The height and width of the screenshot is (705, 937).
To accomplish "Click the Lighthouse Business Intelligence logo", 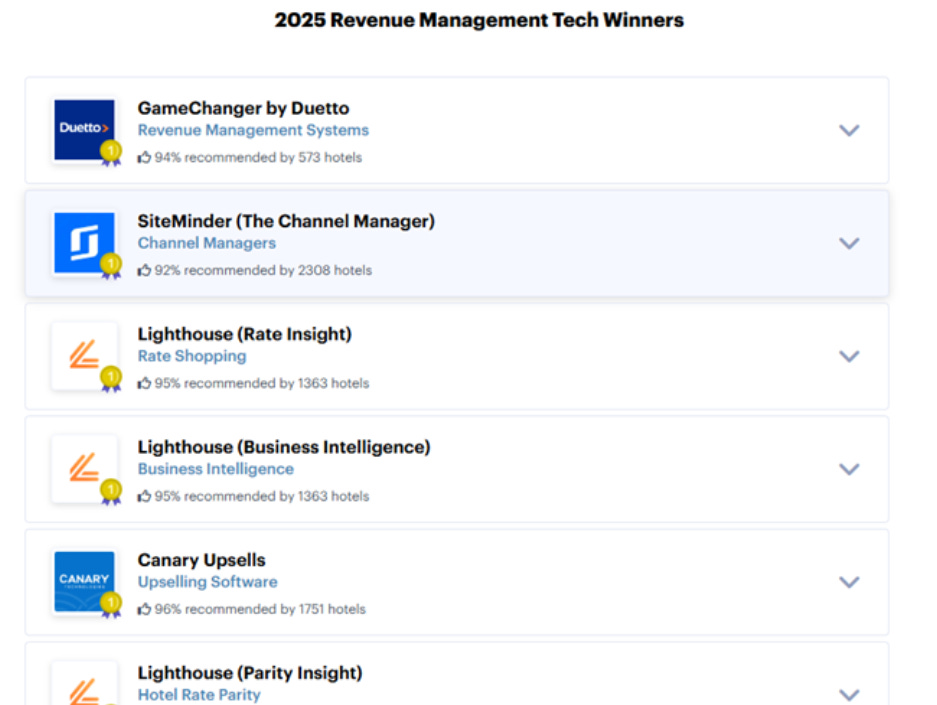I will pos(84,468).
